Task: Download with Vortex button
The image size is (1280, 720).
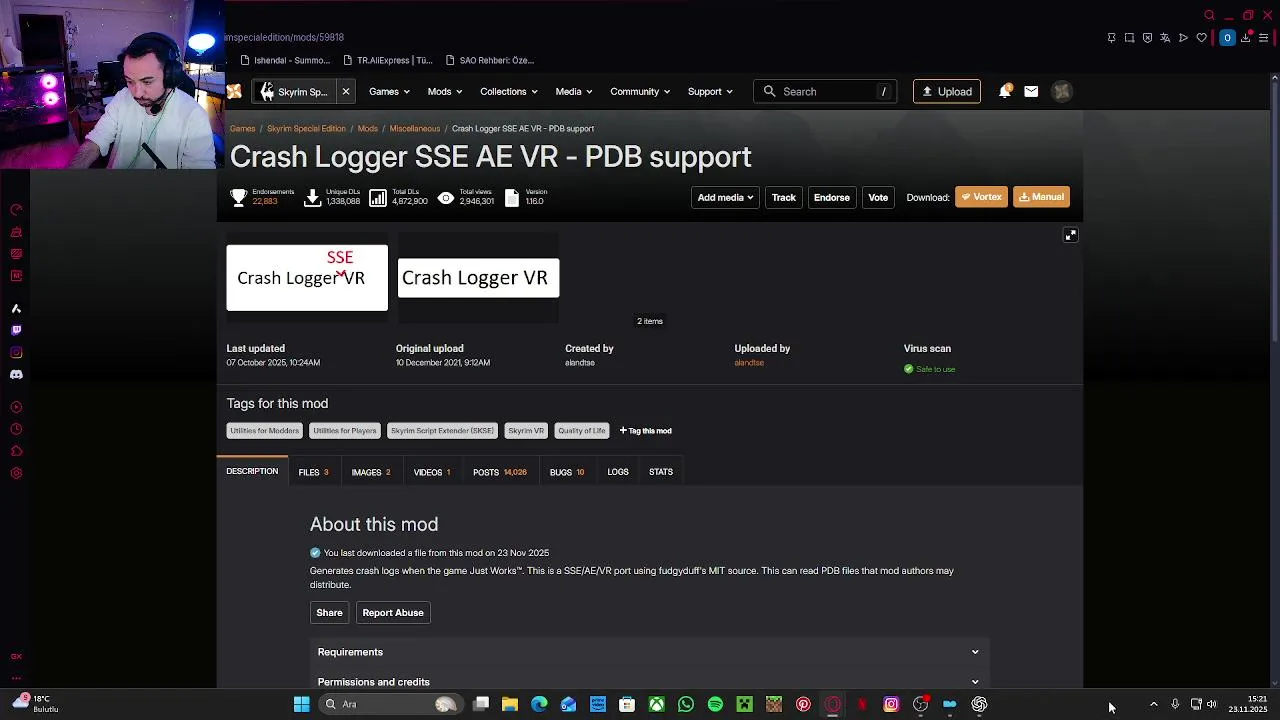Action: [981, 197]
